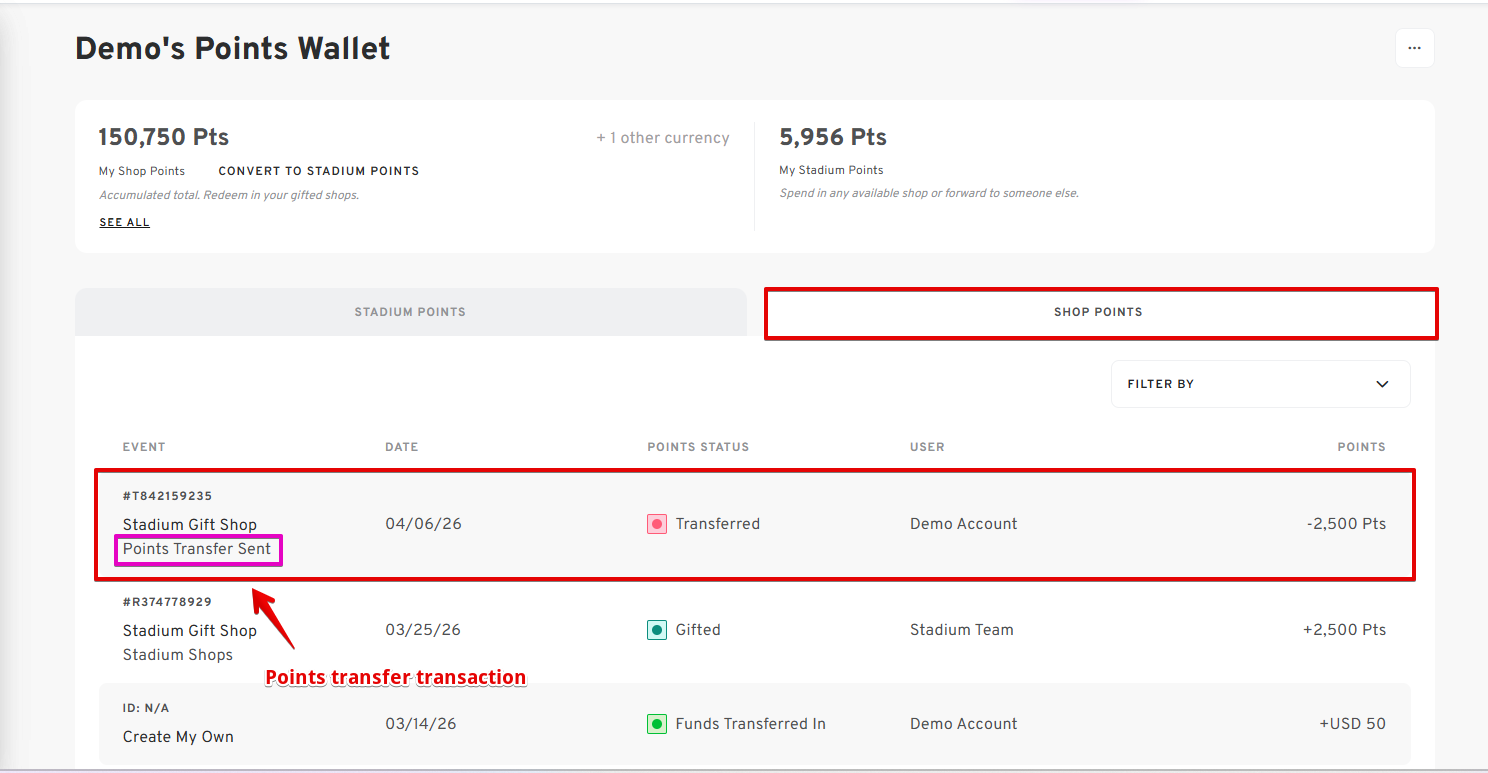Click the Date column header
Image resolution: width=1488 pixels, height=773 pixels.
[x=401, y=447]
